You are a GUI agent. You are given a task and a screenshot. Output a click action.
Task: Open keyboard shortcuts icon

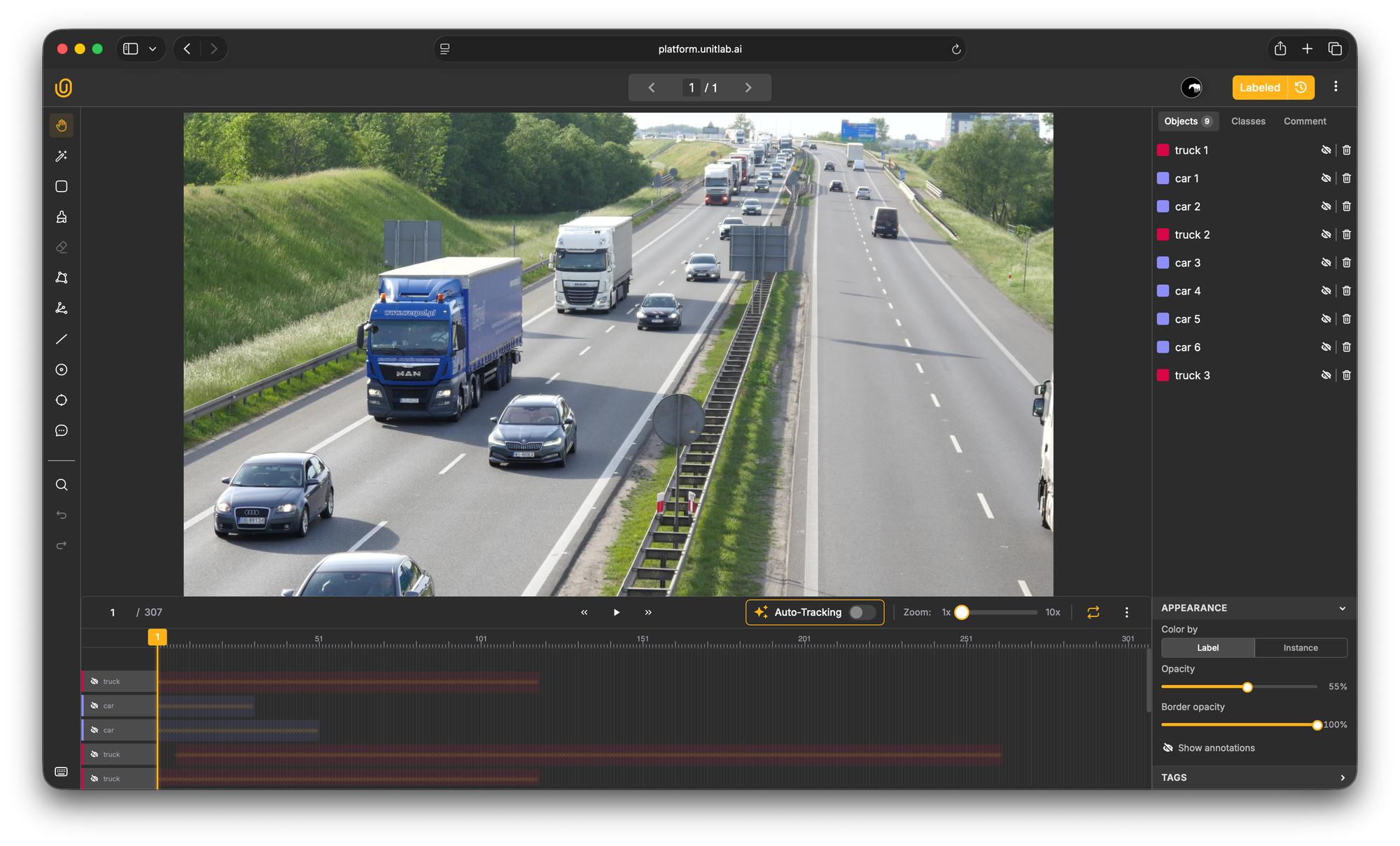(x=62, y=771)
